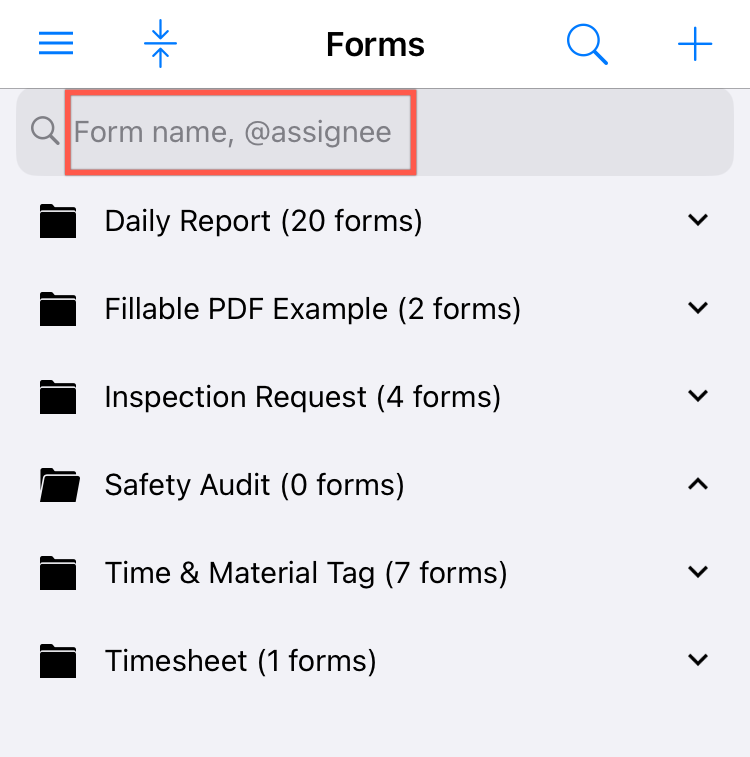Select the Daily Report (20 forms) row
Viewport: 750px width, 757px height.
pos(263,221)
